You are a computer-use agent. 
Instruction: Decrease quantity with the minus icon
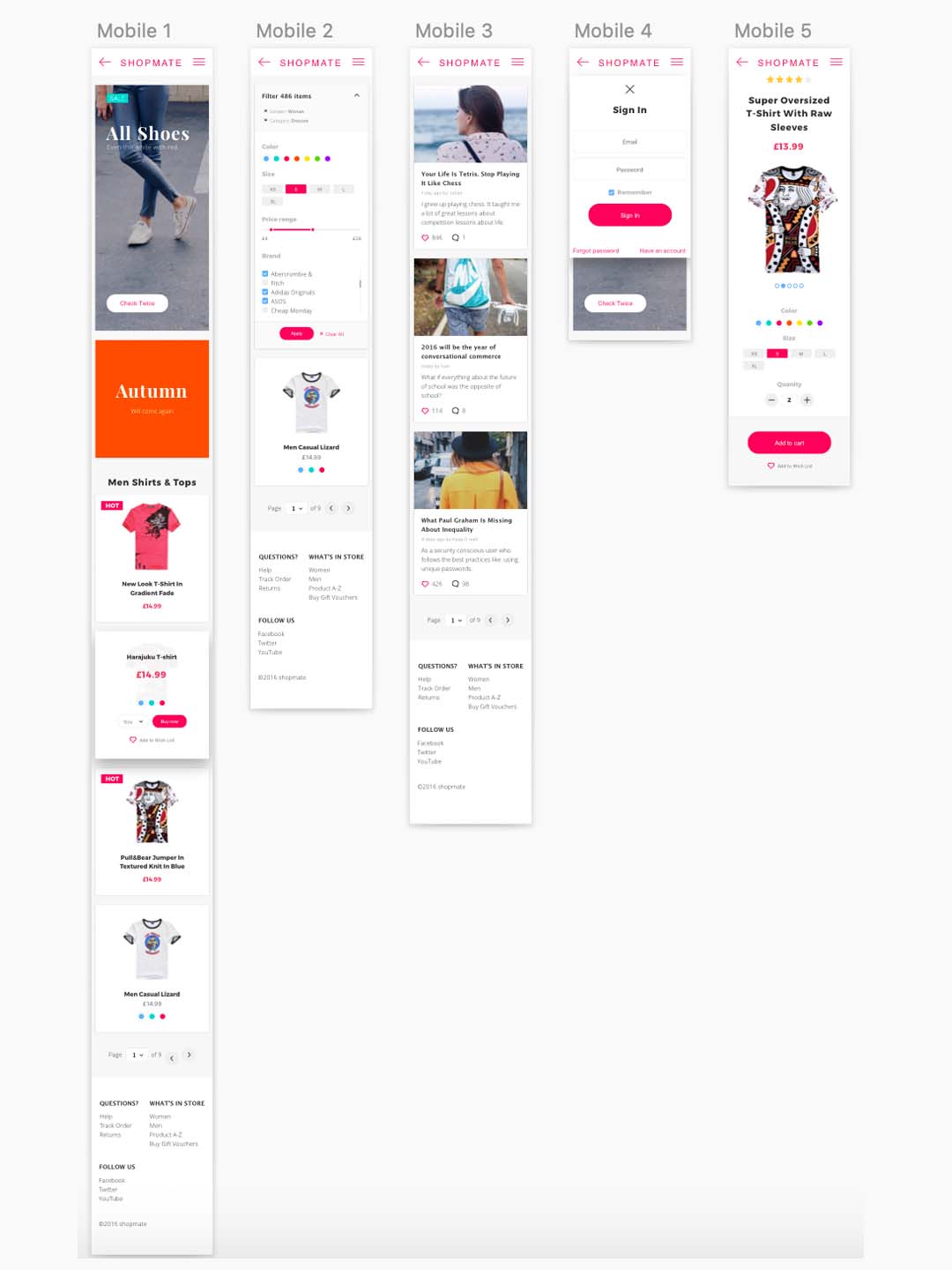pos(771,400)
